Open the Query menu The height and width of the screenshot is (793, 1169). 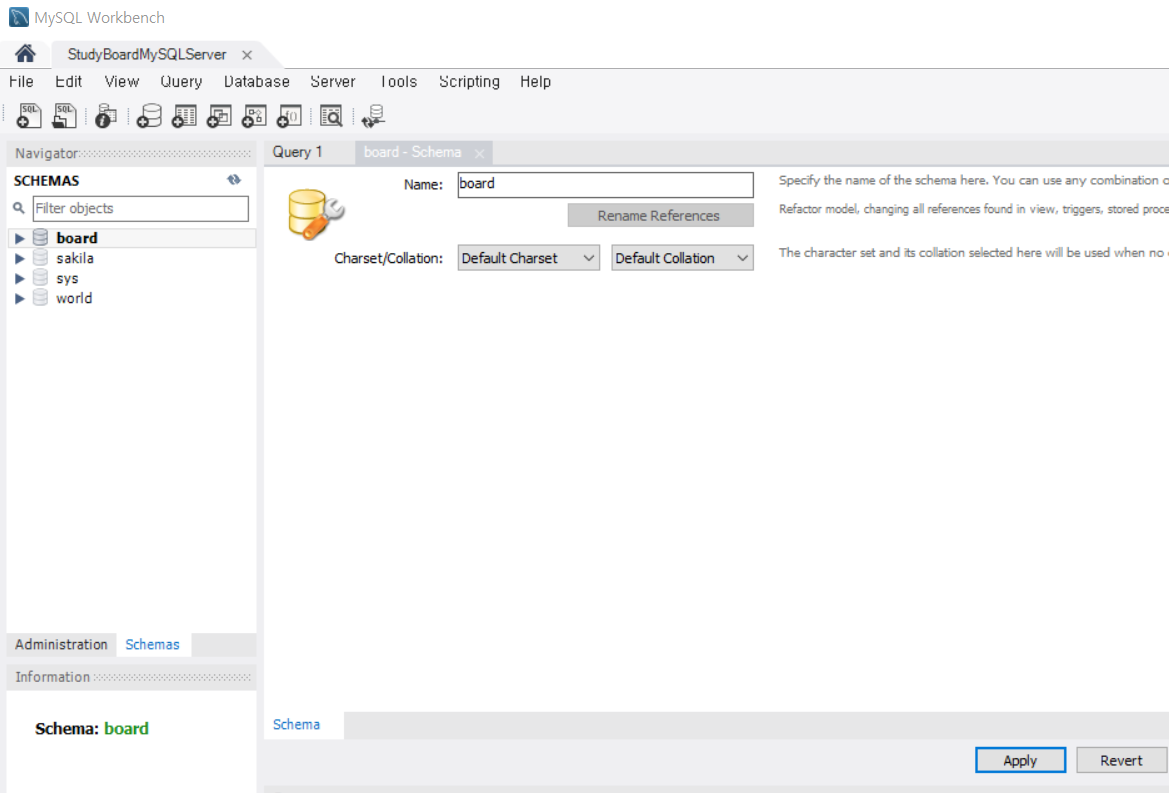pyautogui.click(x=181, y=81)
